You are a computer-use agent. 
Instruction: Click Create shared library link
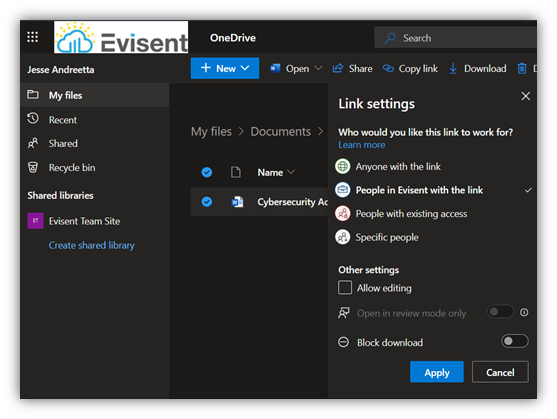click(x=92, y=245)
